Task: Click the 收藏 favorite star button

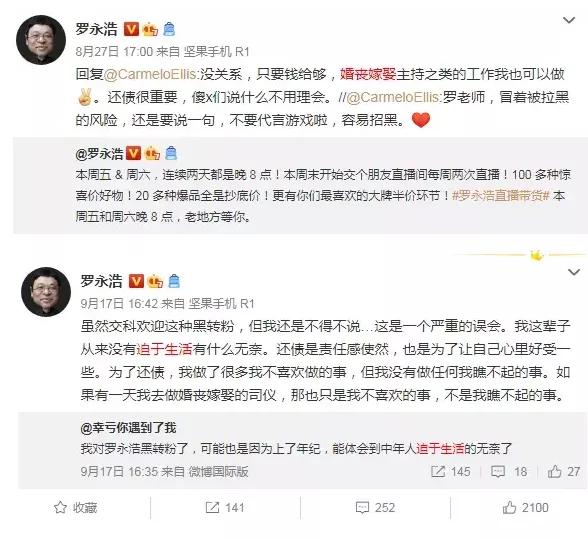Action: pos(76,507)
